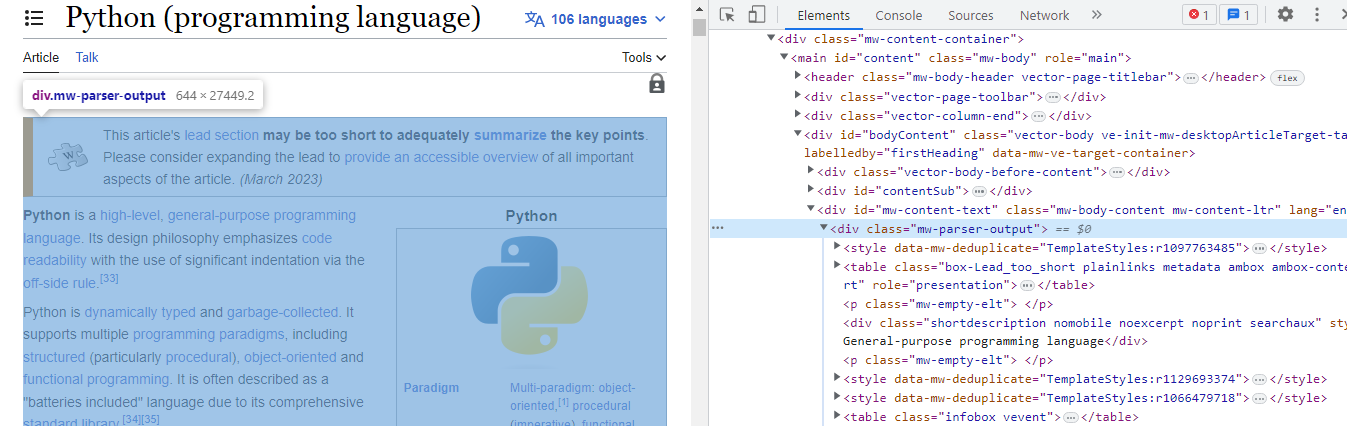Open the 'off-side rule' link
Viewport: 1347px width, 426px height.
(59, 283)
